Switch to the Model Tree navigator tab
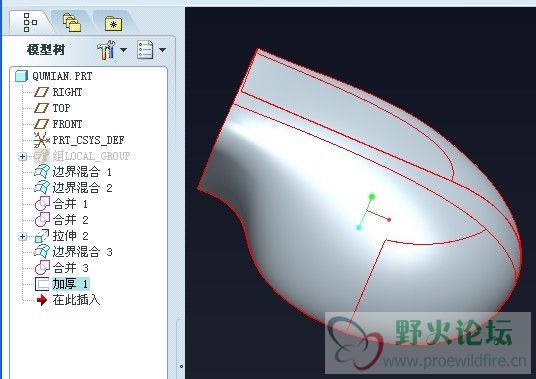The image size is (536, 379). [x=30, y=23]
